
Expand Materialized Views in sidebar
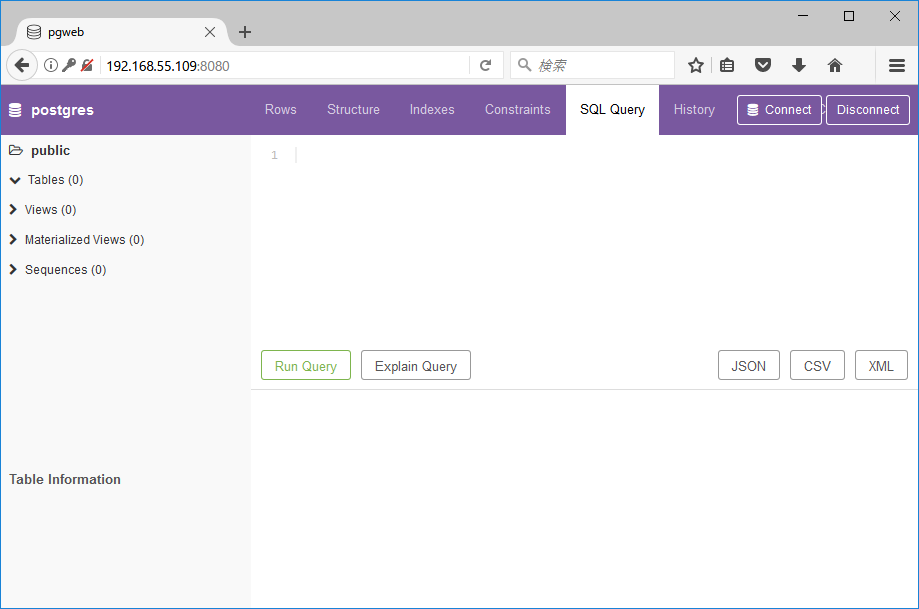click(13, 240)
